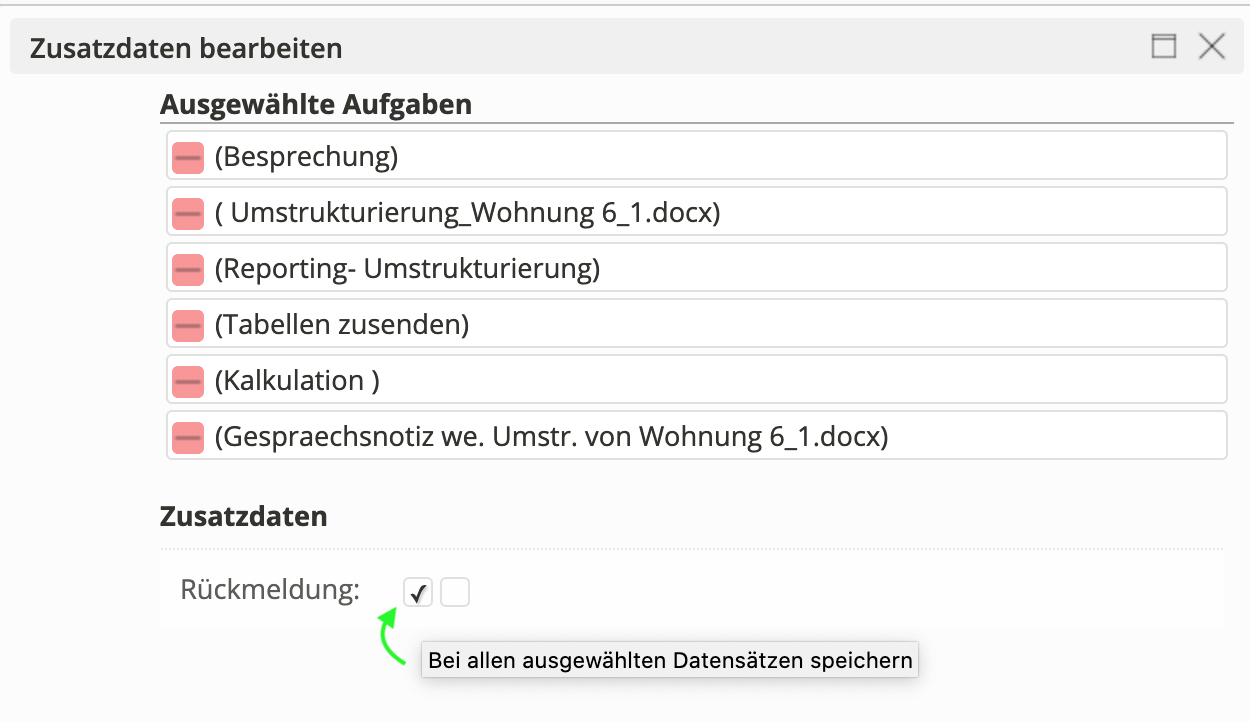Viewport: 1250px width, 722px height.
Task: Click the Ausgewählte Aufgaben section heading
Action: coord(316,104)
